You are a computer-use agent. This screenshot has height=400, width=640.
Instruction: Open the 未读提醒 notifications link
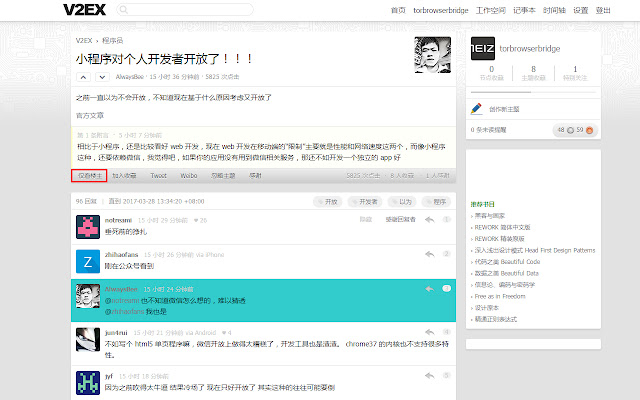489,130
